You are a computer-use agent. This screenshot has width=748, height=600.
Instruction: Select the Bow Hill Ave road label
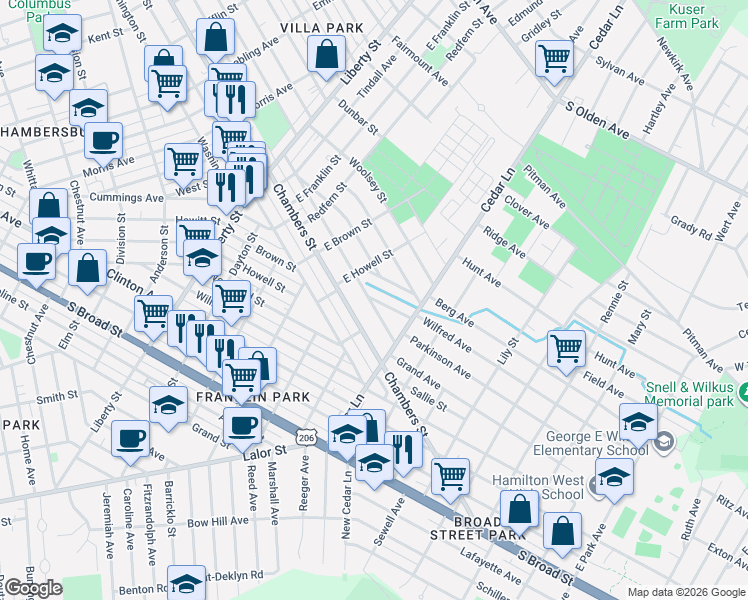coord(218,521)
